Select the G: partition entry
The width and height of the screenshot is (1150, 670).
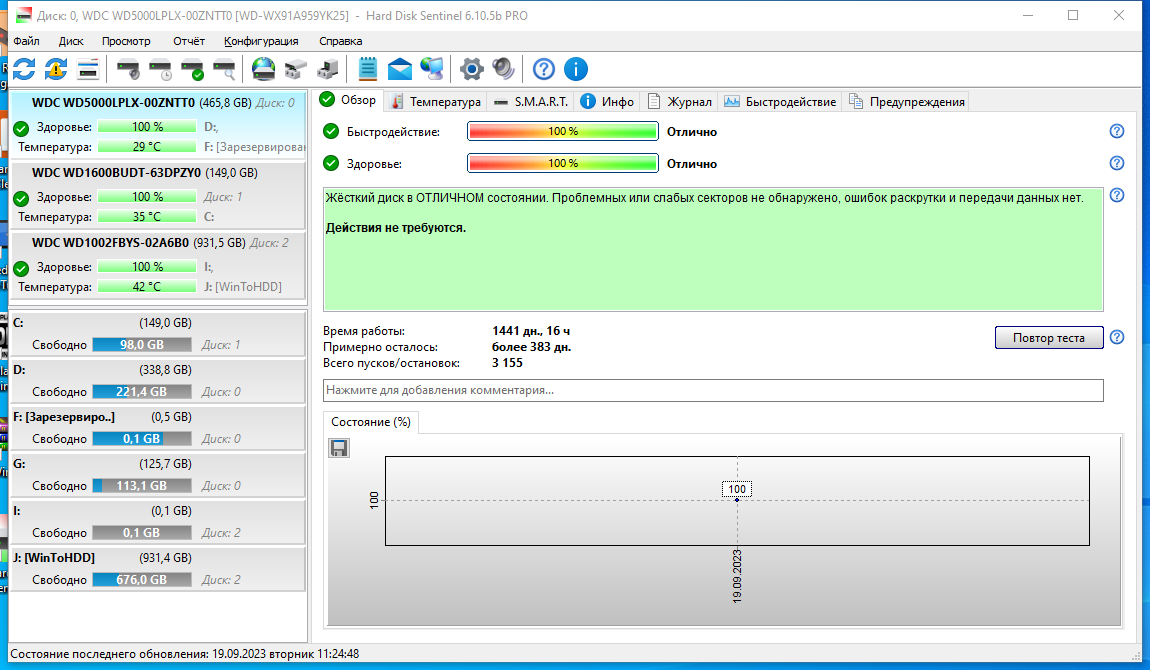pyautogui.click(x=158, y=474)
